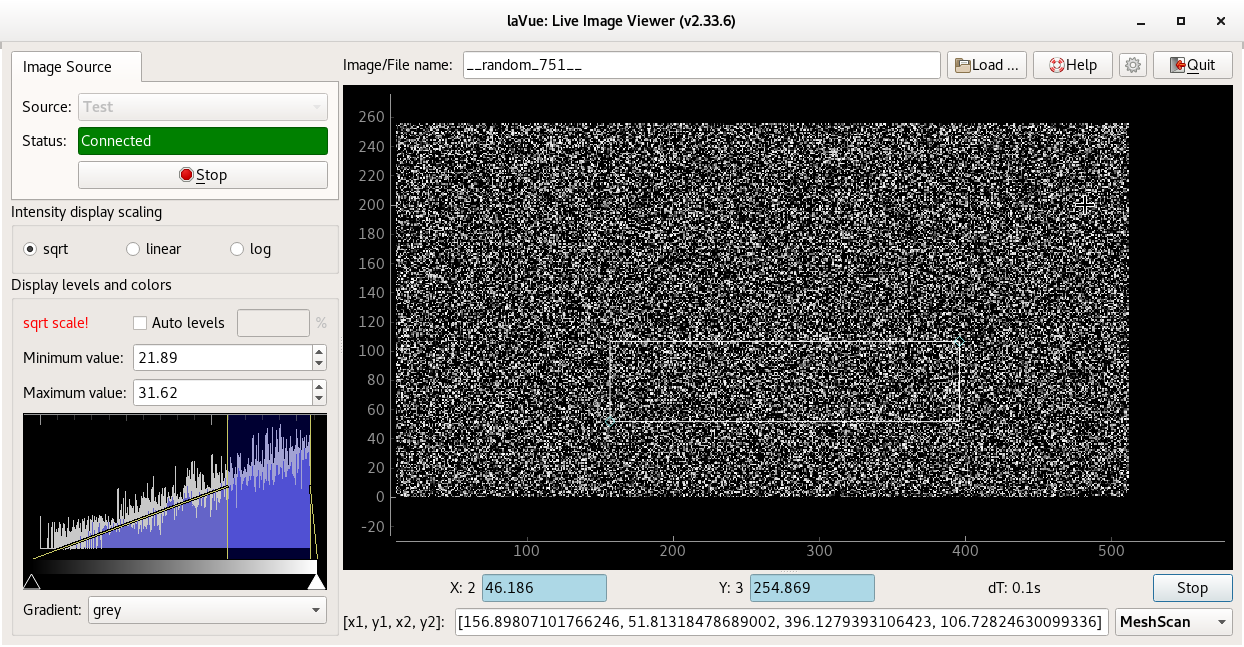The height and width of the screenshot is (647, 1244).
Task: Click the grey gradient color bar
Action: click(x=175, y=567)
